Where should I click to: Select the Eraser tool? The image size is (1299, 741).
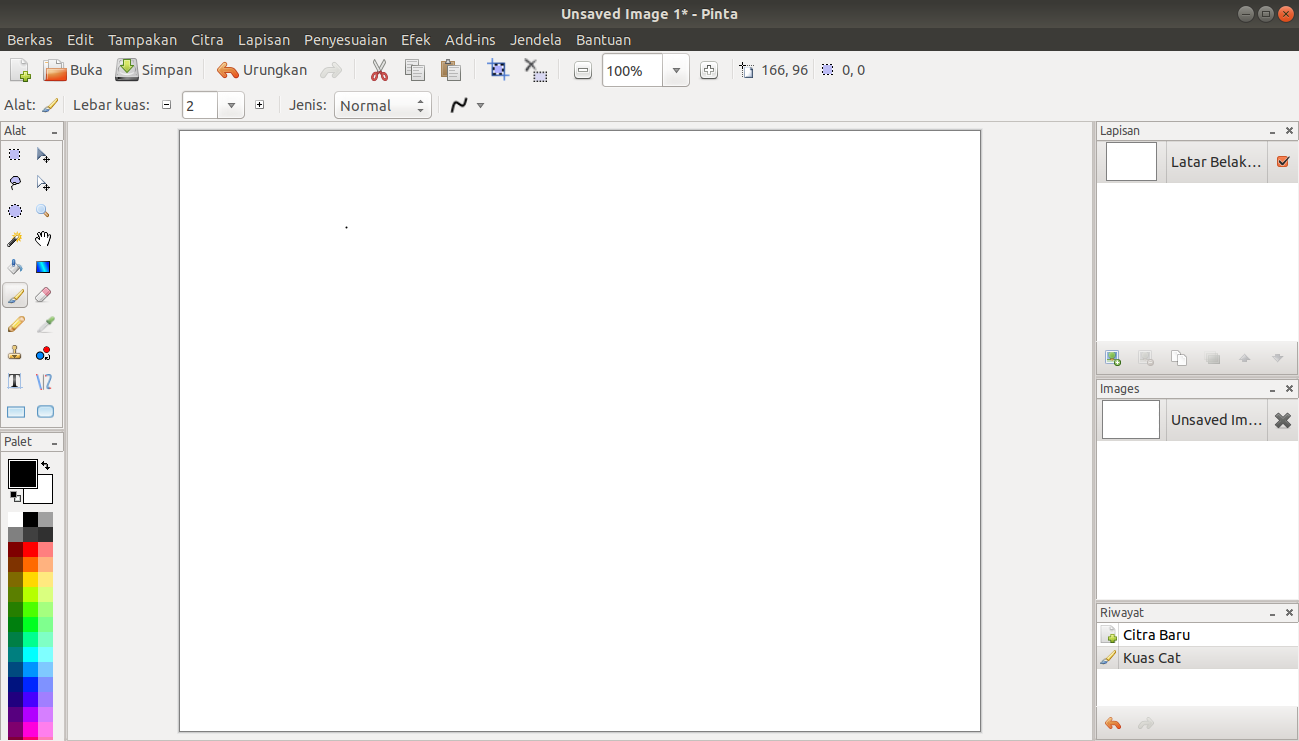(x=44, y=296)
